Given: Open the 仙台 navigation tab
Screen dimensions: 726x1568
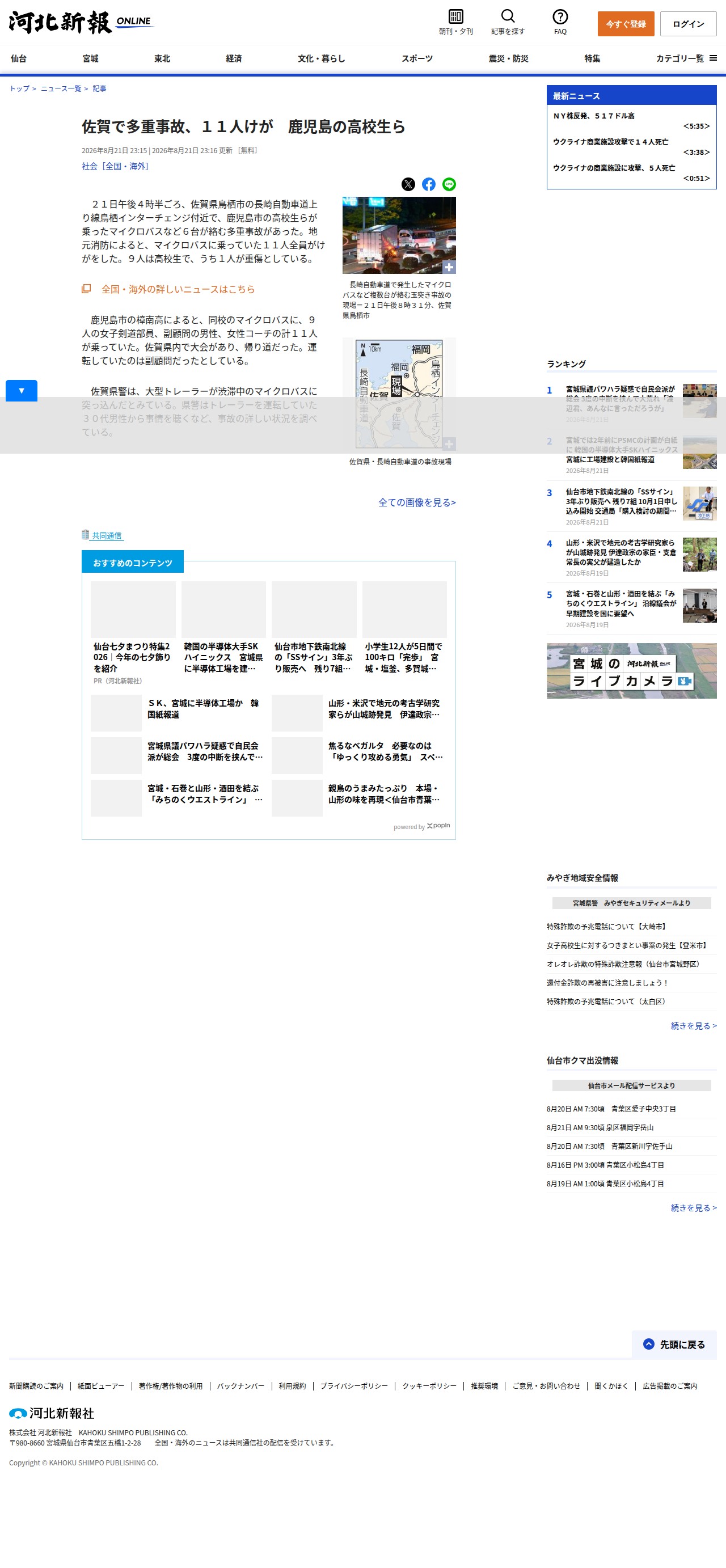Looking at the screenshot, I should pos(19,58).
